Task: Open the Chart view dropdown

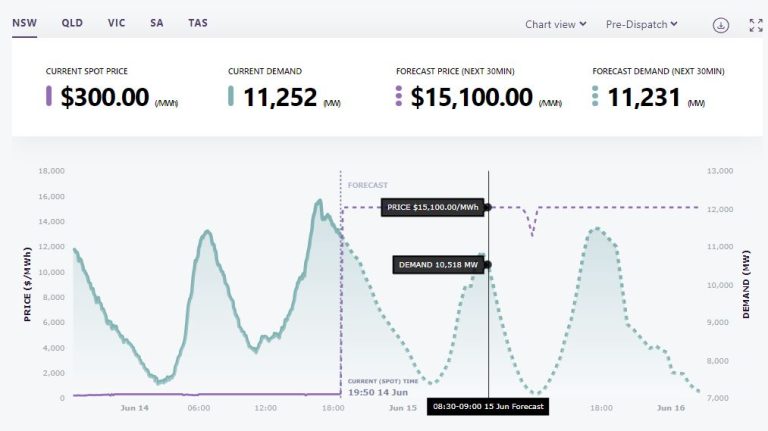Action: tap(555, 25)
